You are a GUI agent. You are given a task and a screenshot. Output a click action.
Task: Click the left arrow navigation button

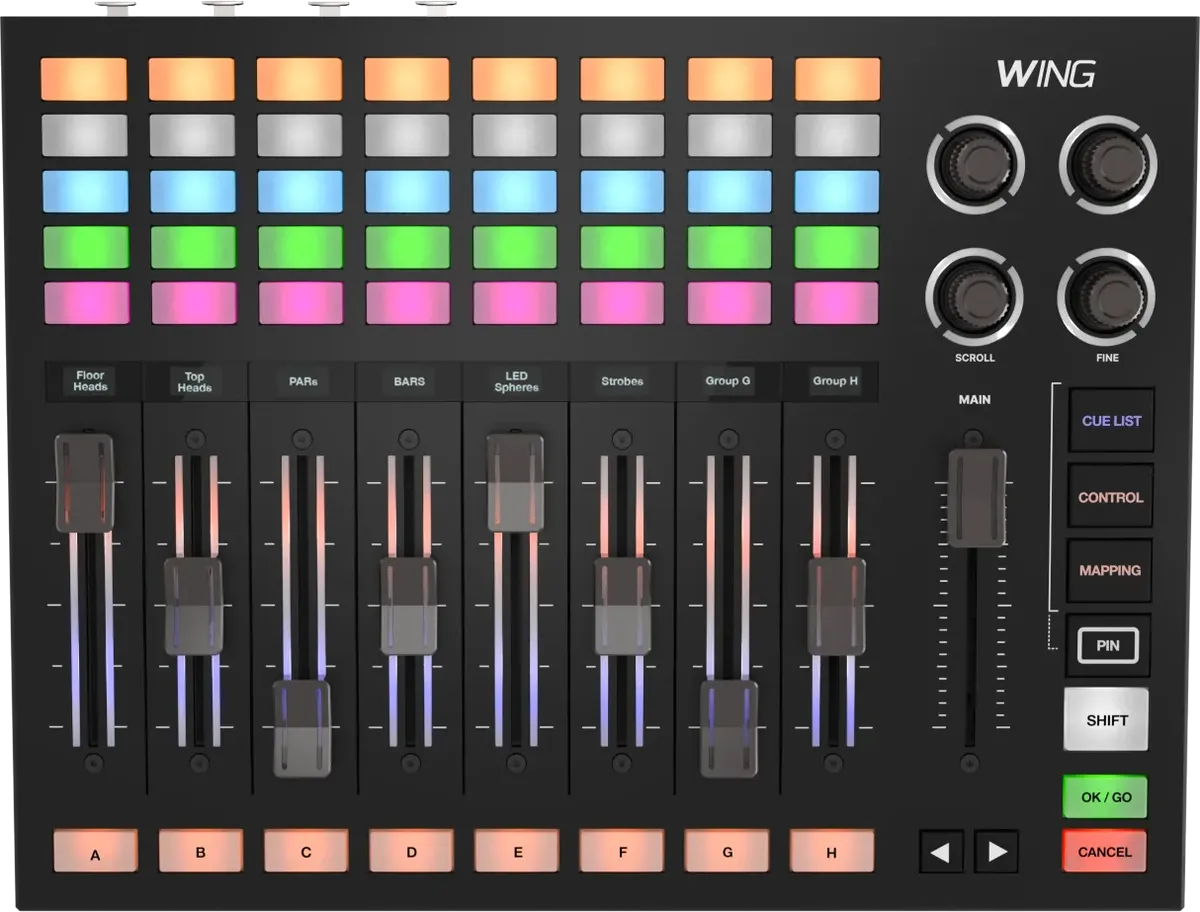point(941,852)
